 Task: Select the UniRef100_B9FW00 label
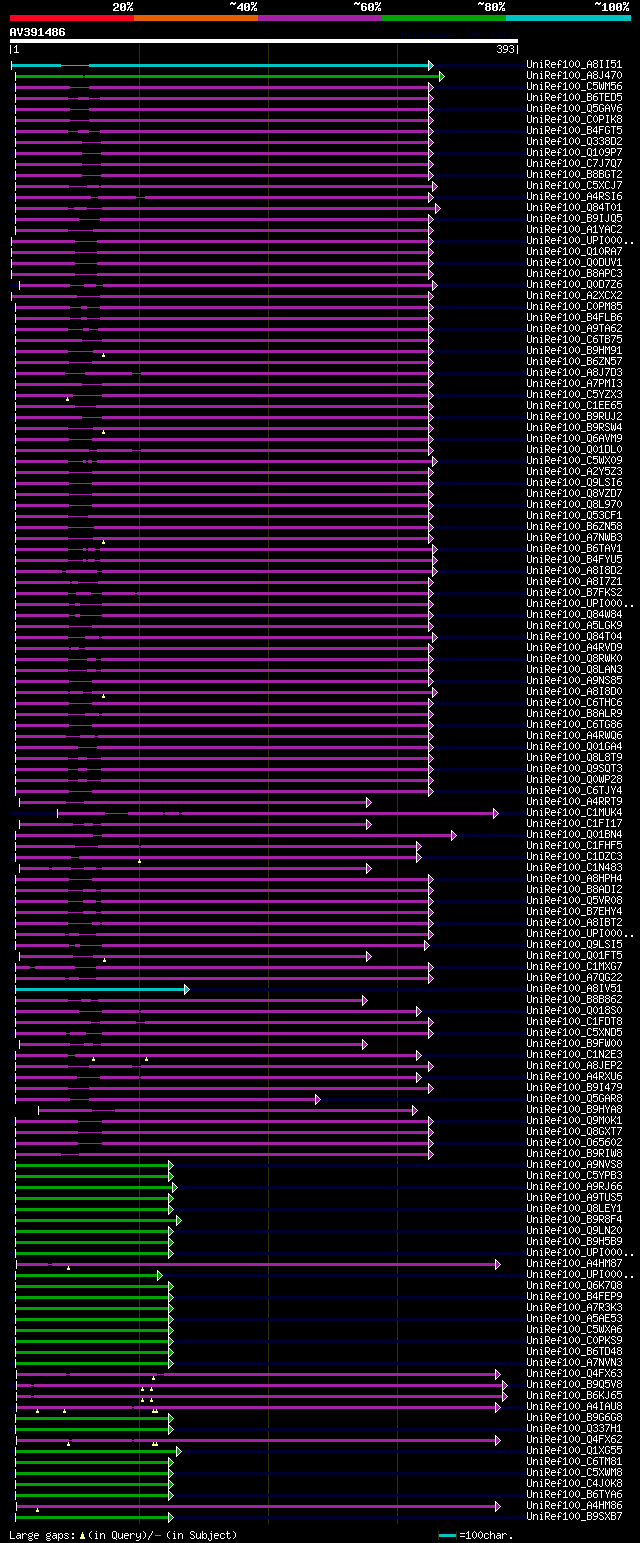point(575,1044)
